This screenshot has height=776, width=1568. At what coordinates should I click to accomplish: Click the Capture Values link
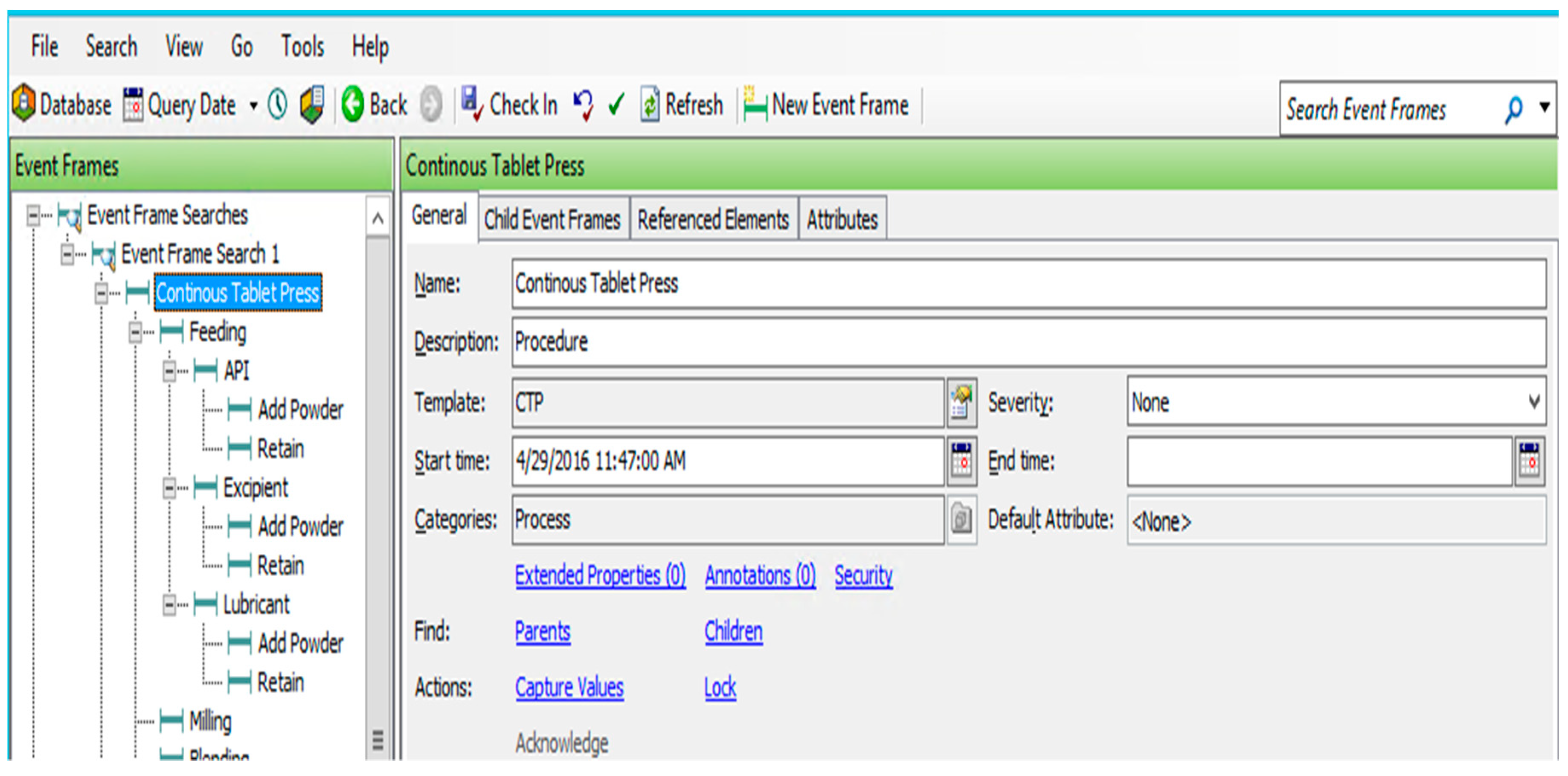pos(569,687)
